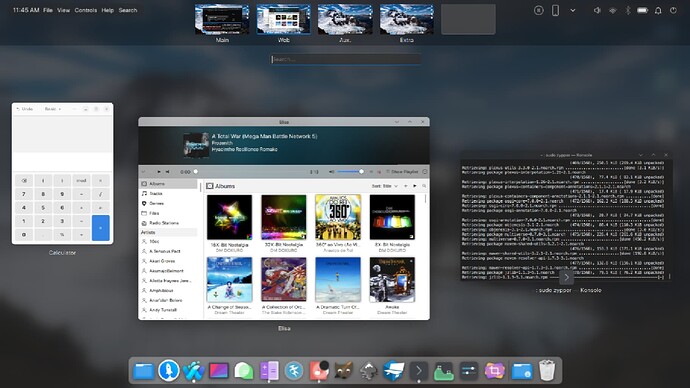Select artist 10cc in Elisa's sidebar
The height and width of the screenshot is (388, 690).
pos(169,242)
